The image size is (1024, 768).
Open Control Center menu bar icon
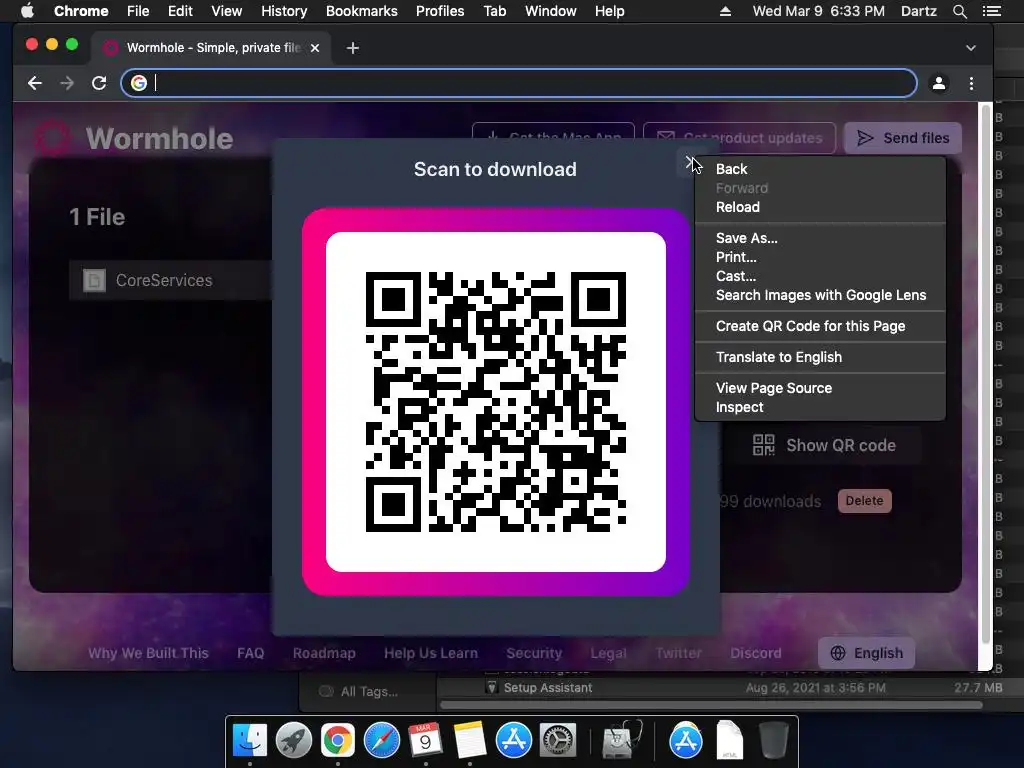[991, 11]
